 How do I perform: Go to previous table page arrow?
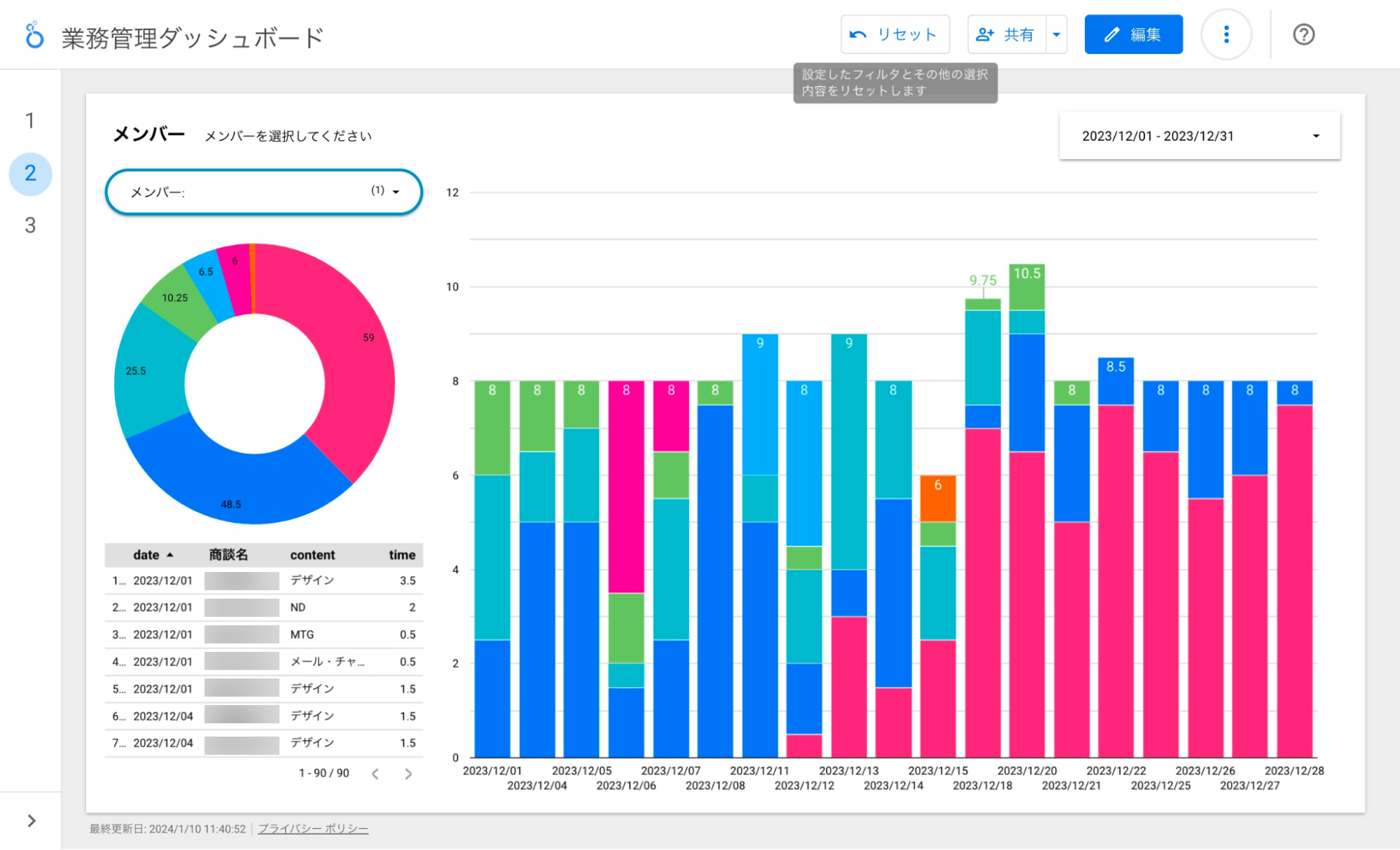[375, 774]
